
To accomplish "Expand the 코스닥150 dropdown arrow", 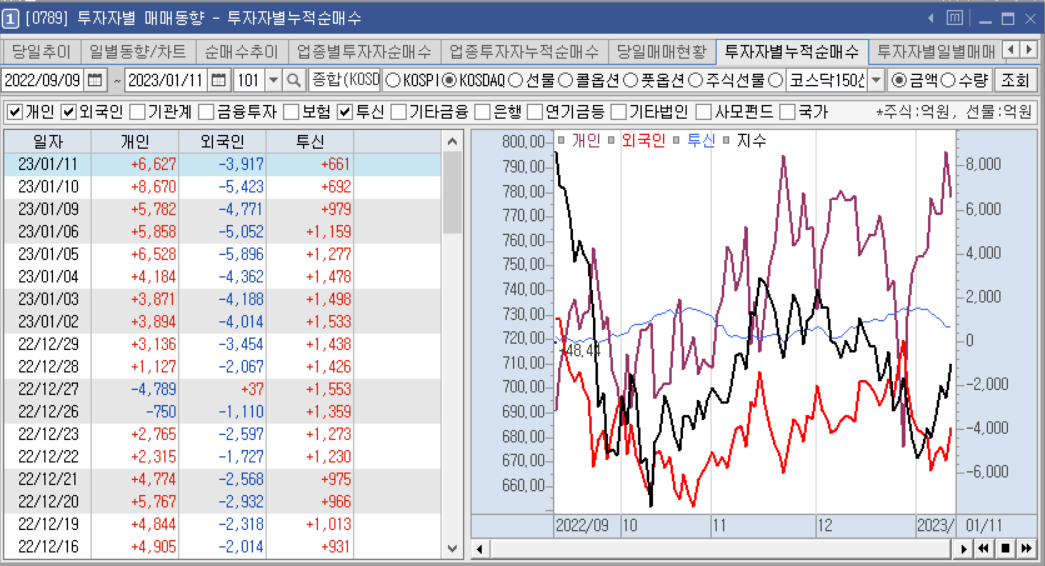I will [x=876, y=81].
